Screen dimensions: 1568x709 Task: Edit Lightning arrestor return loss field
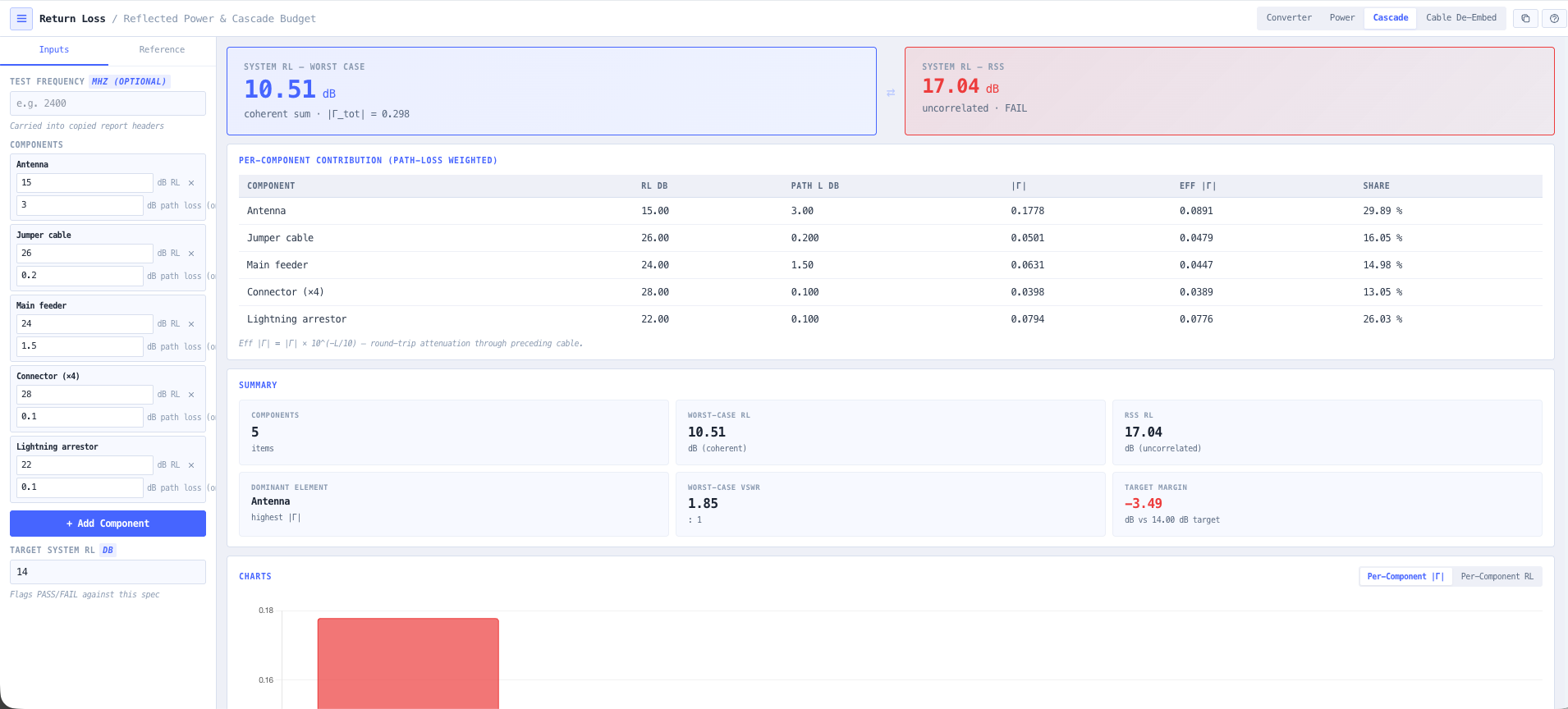(85, 465)
